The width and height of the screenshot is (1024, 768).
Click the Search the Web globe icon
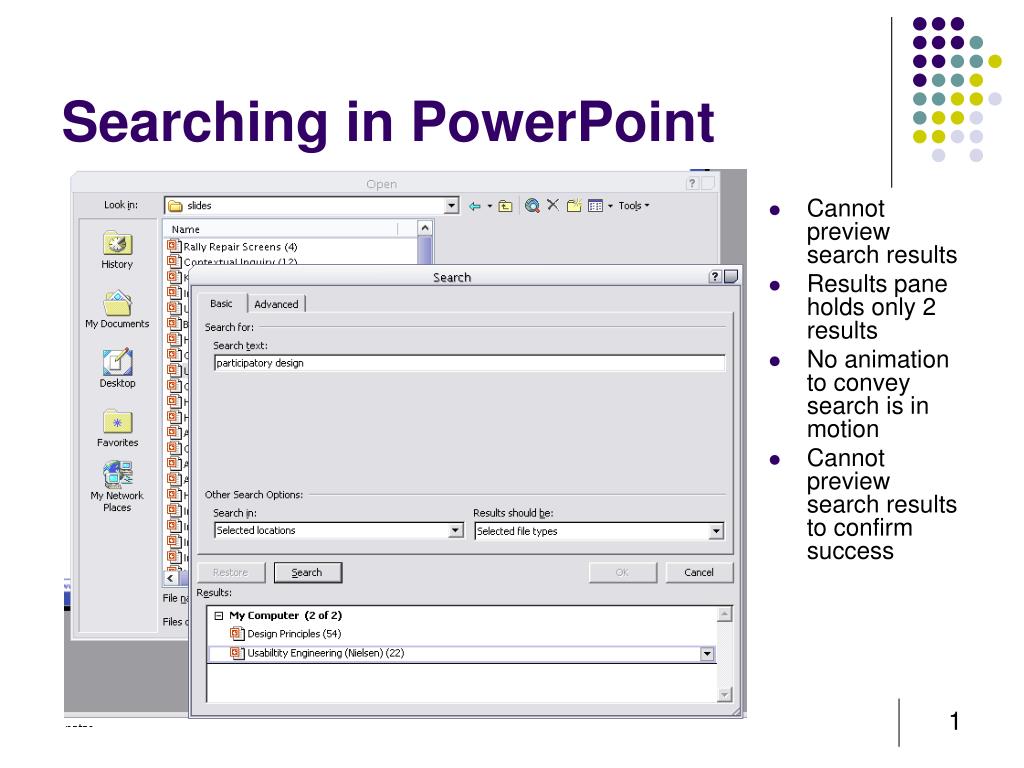pos(532,206)
